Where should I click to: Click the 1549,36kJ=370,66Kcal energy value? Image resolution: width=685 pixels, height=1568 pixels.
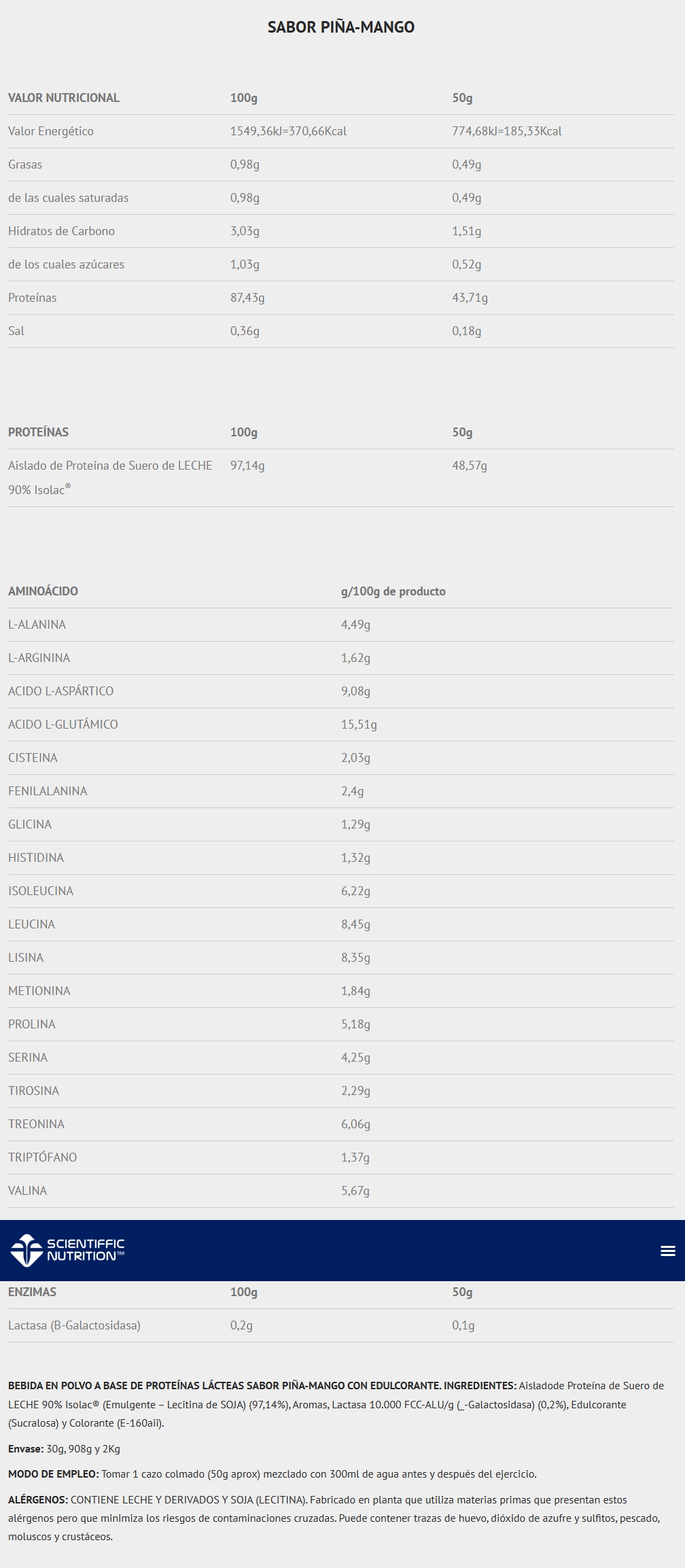coord(288,131)
